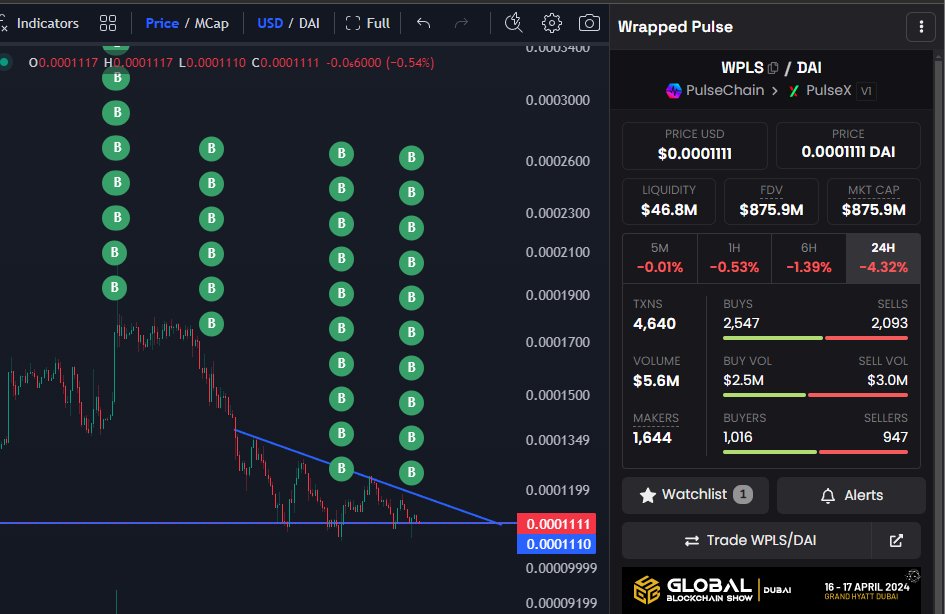This screenshot has width=945, height=614.
Task: Open the three-dot menu for Wrapped Pulse
Action: [921, 27]
